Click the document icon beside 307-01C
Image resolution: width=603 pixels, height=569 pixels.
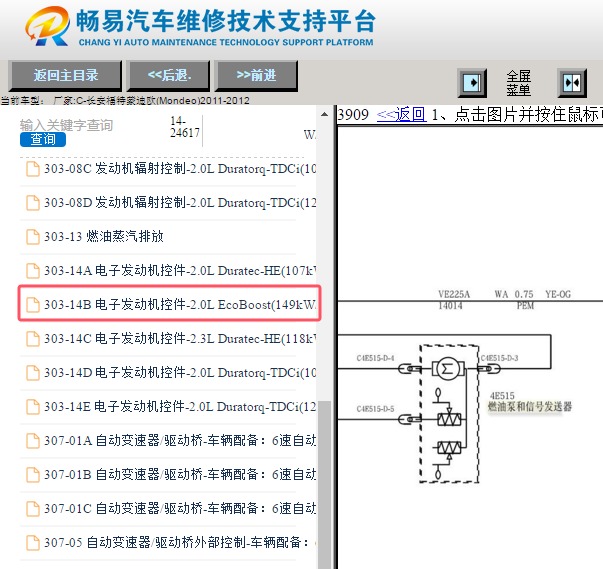tap(33, 509)
